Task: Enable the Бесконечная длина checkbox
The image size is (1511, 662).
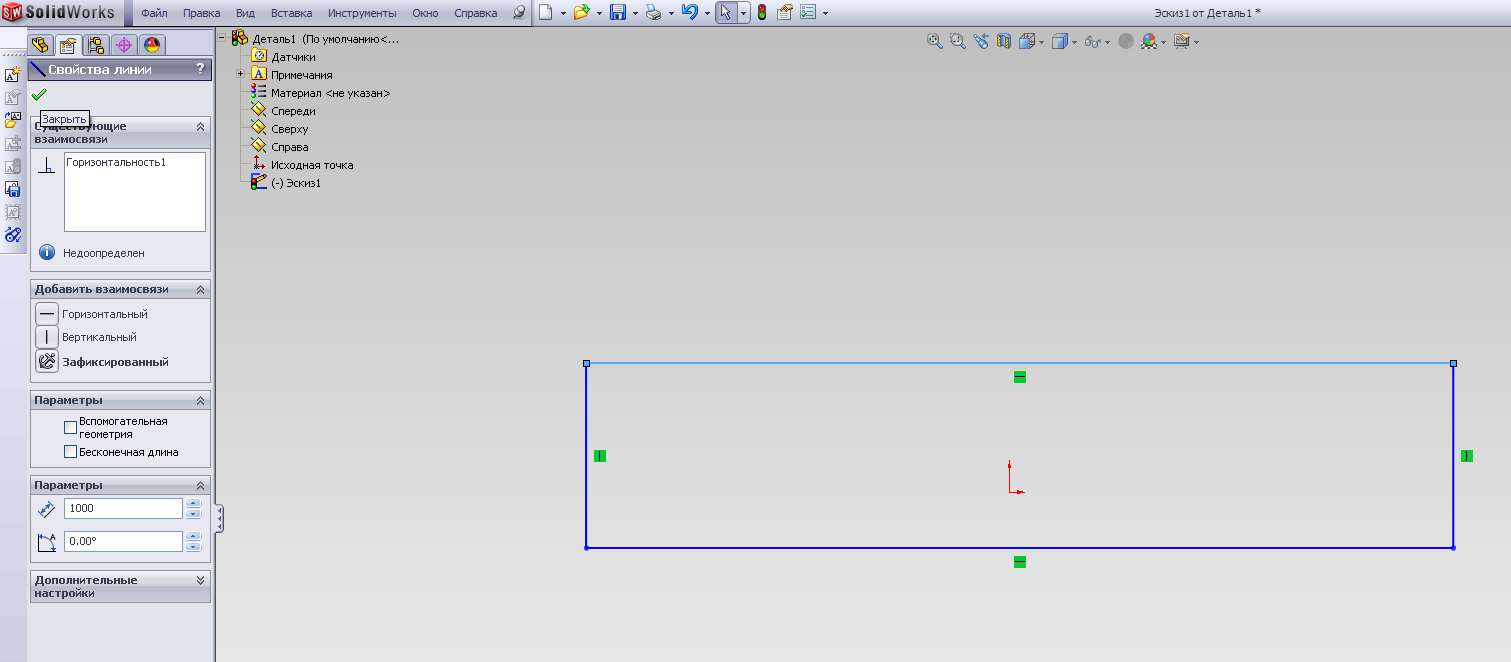Action: [70, 452]
